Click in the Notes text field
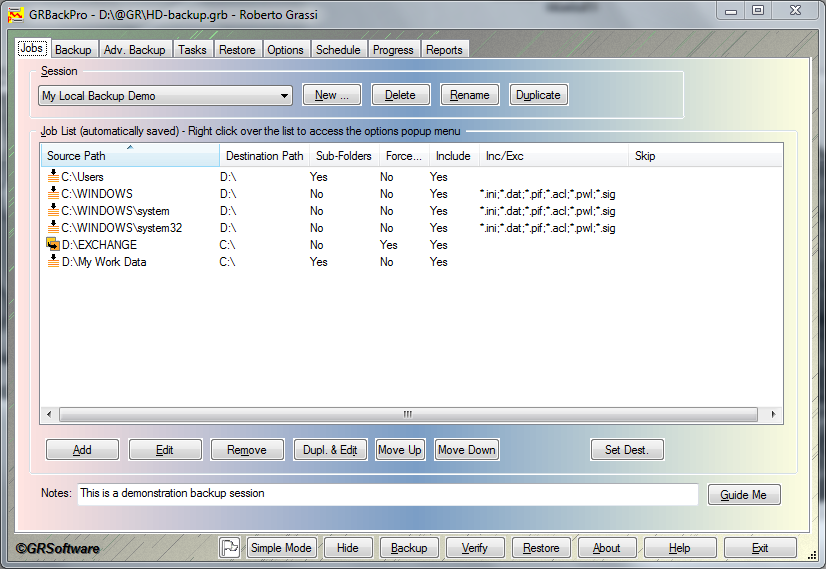 388,494
